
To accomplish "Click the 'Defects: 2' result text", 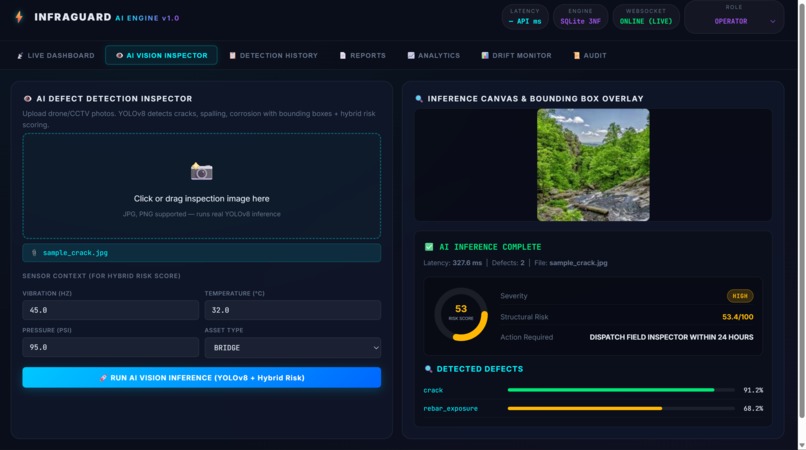I will (508, 263).
